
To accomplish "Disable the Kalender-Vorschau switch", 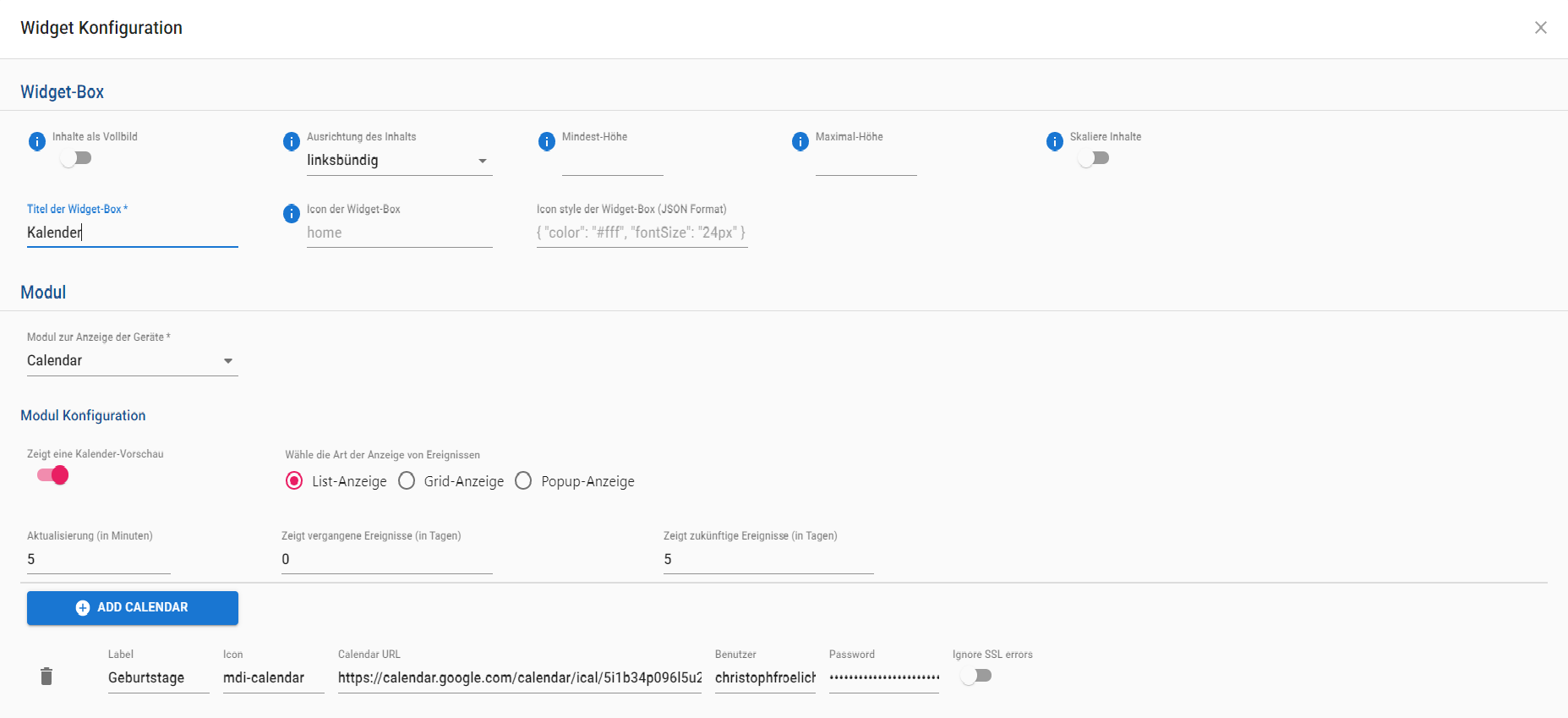I will (x=53, y=475).
